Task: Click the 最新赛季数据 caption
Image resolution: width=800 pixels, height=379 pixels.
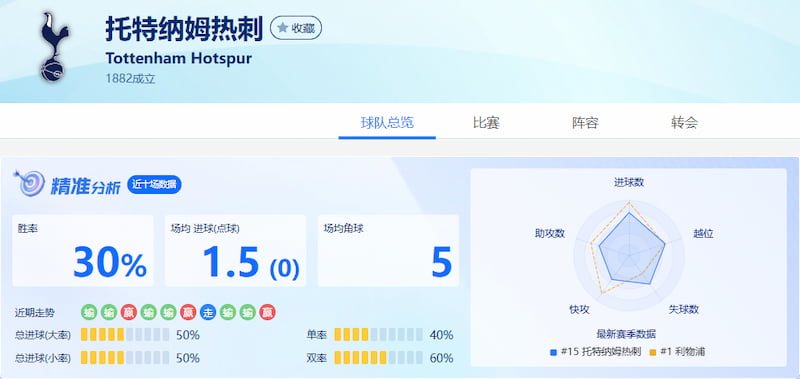Action: 626,334
